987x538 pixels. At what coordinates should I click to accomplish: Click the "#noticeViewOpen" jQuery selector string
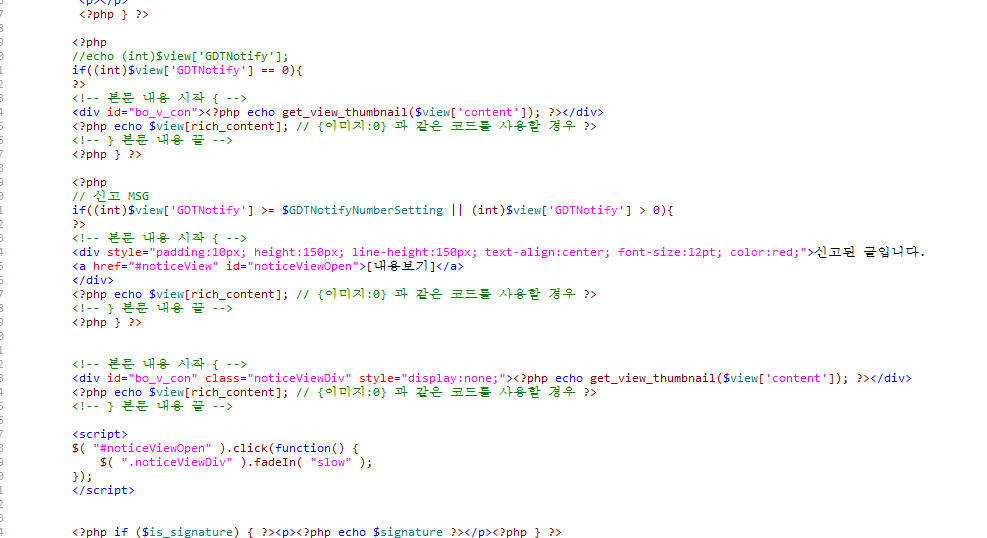pyautogui.click(x=152, y=448)
